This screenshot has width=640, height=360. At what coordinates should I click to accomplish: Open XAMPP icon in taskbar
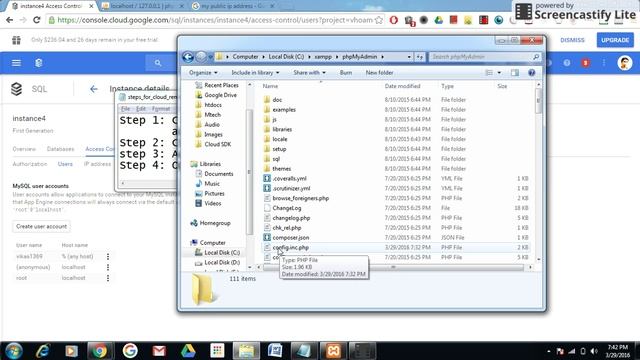pos(333,351)
